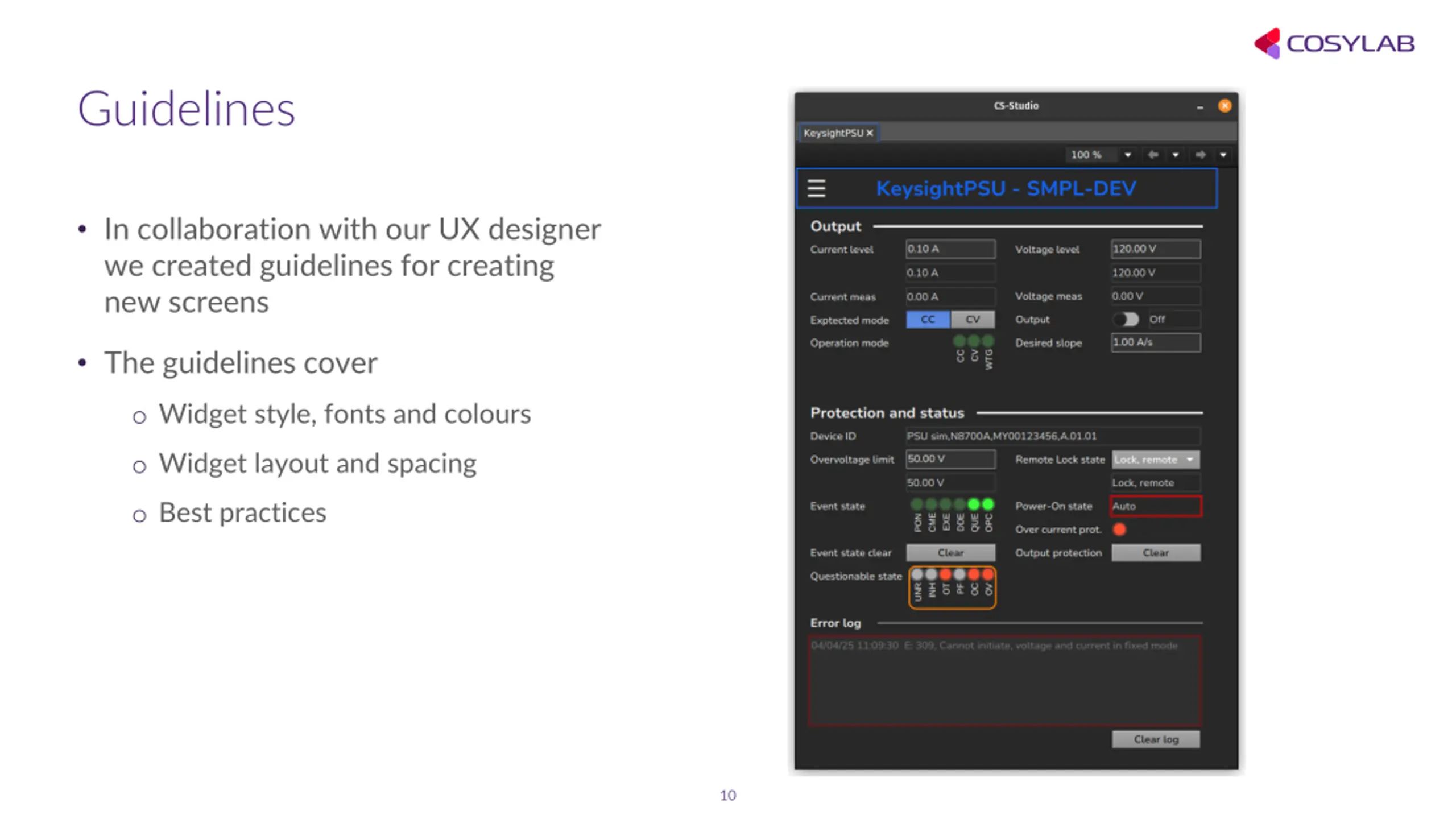
Task: Click the Cosylab logo
Action: pos(1334,43)
